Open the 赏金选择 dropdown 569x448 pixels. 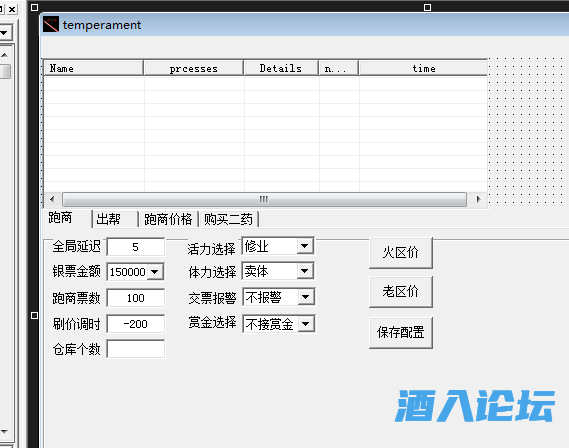pyautogui.click(x=306, y=324)
